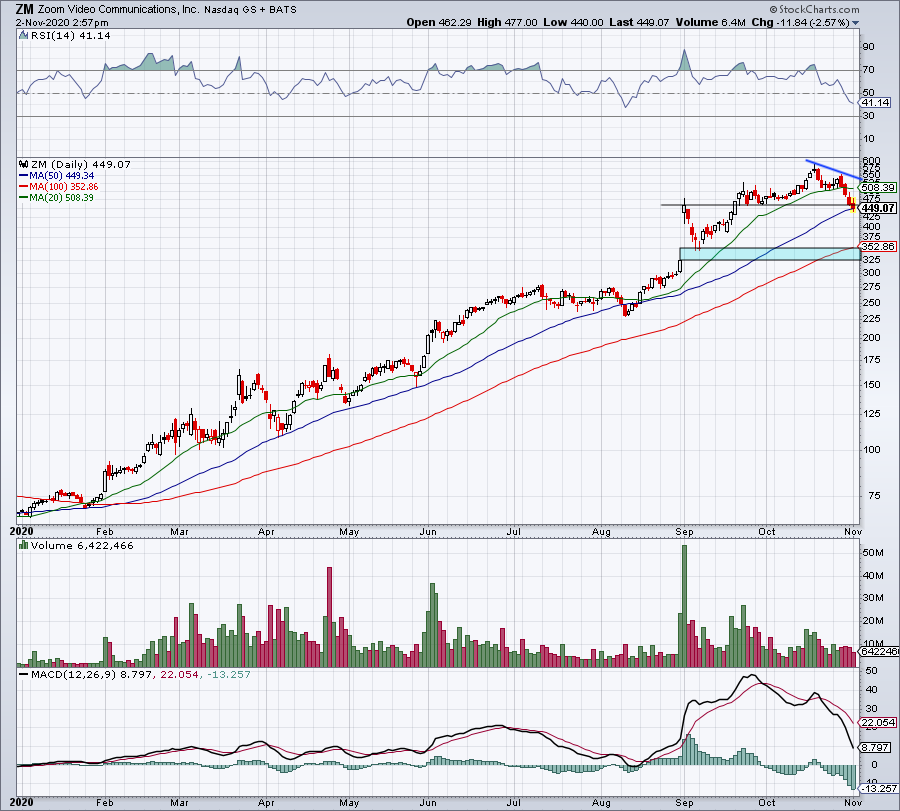Click the cyan shaded gap zone near 325-350
900x811 pixels.
(770, 254)
